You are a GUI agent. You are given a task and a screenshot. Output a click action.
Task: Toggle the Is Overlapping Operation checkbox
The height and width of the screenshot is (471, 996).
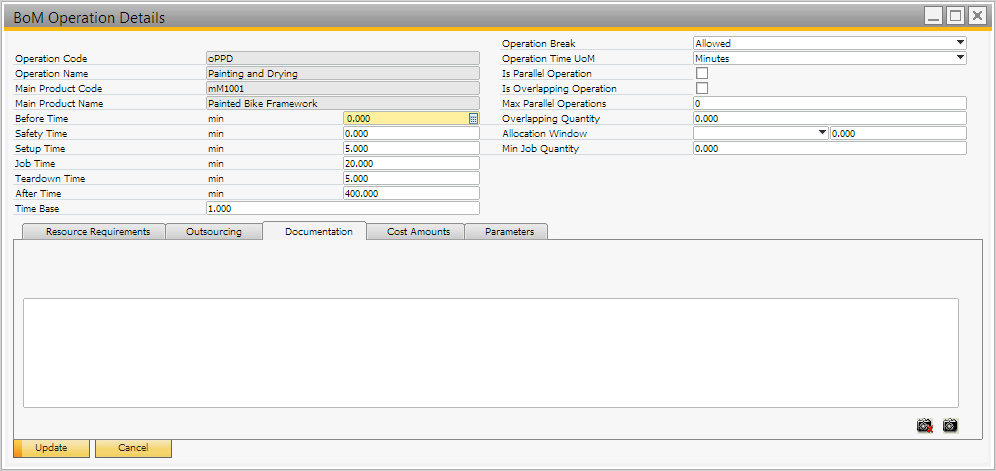(701, 89)
